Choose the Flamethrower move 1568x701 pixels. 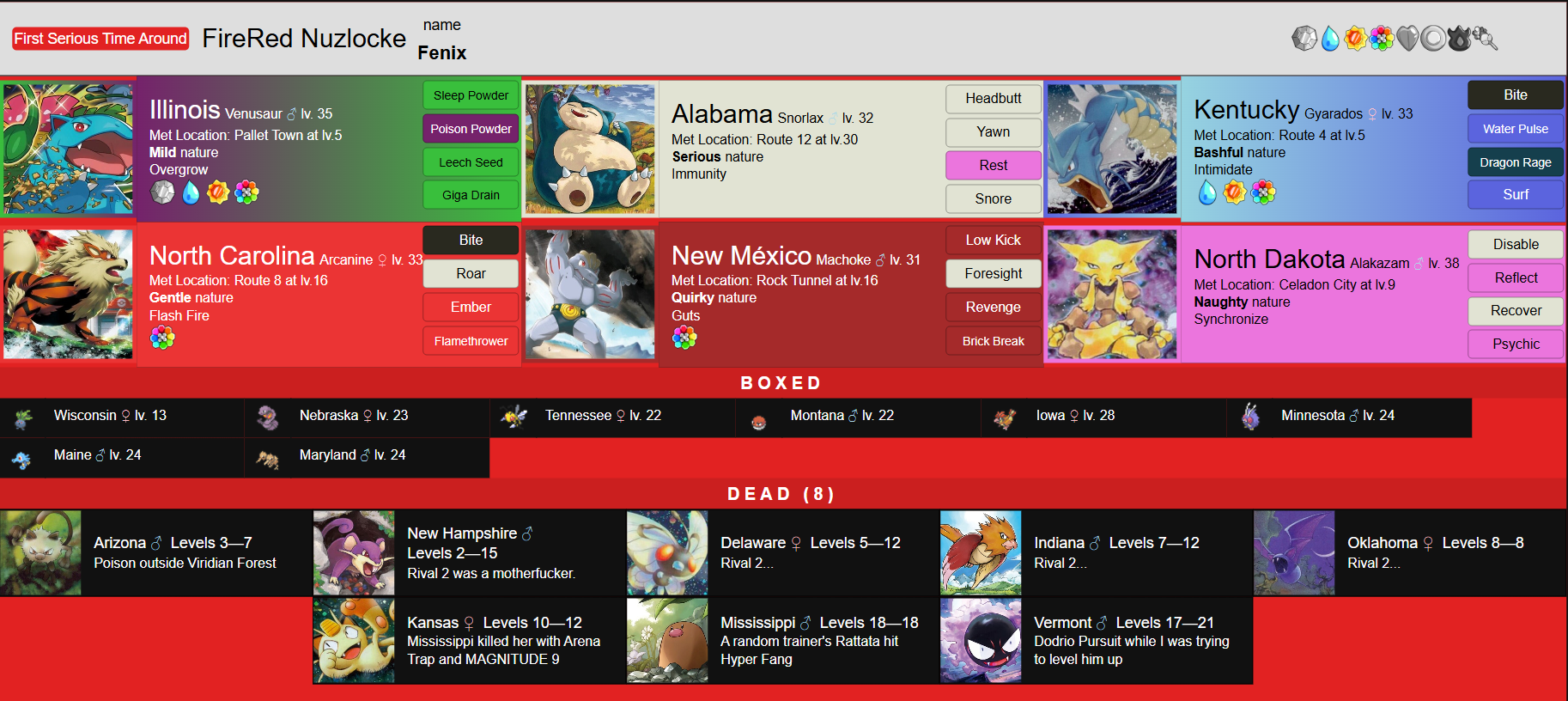tap(471, 341)
